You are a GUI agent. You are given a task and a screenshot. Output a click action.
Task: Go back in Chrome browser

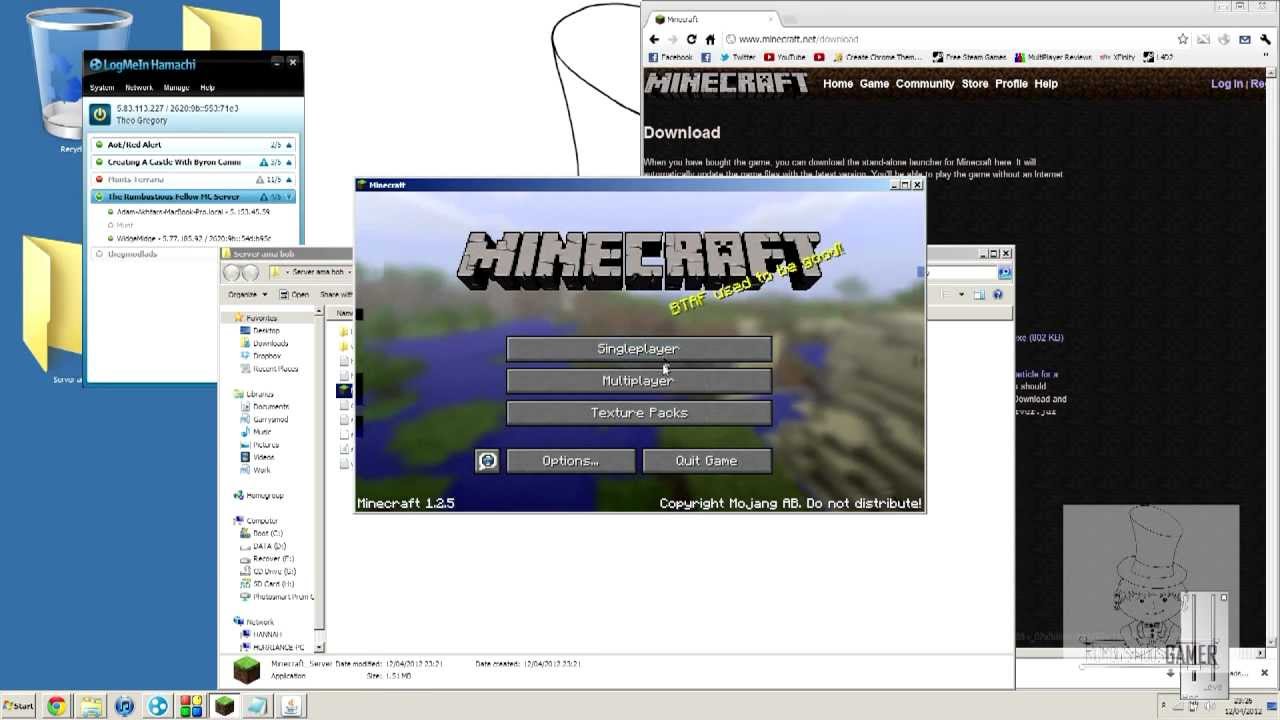tap(654, 39)
